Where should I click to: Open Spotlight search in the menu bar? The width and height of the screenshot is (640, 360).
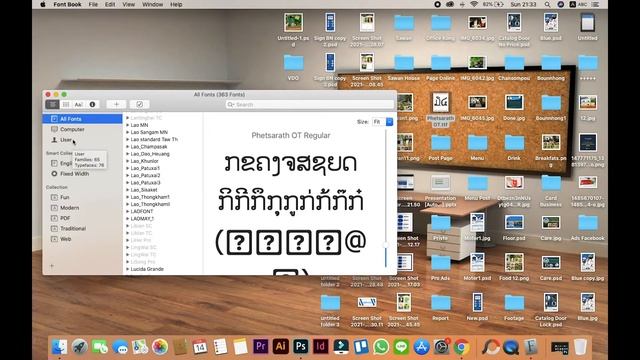(547, 4)
